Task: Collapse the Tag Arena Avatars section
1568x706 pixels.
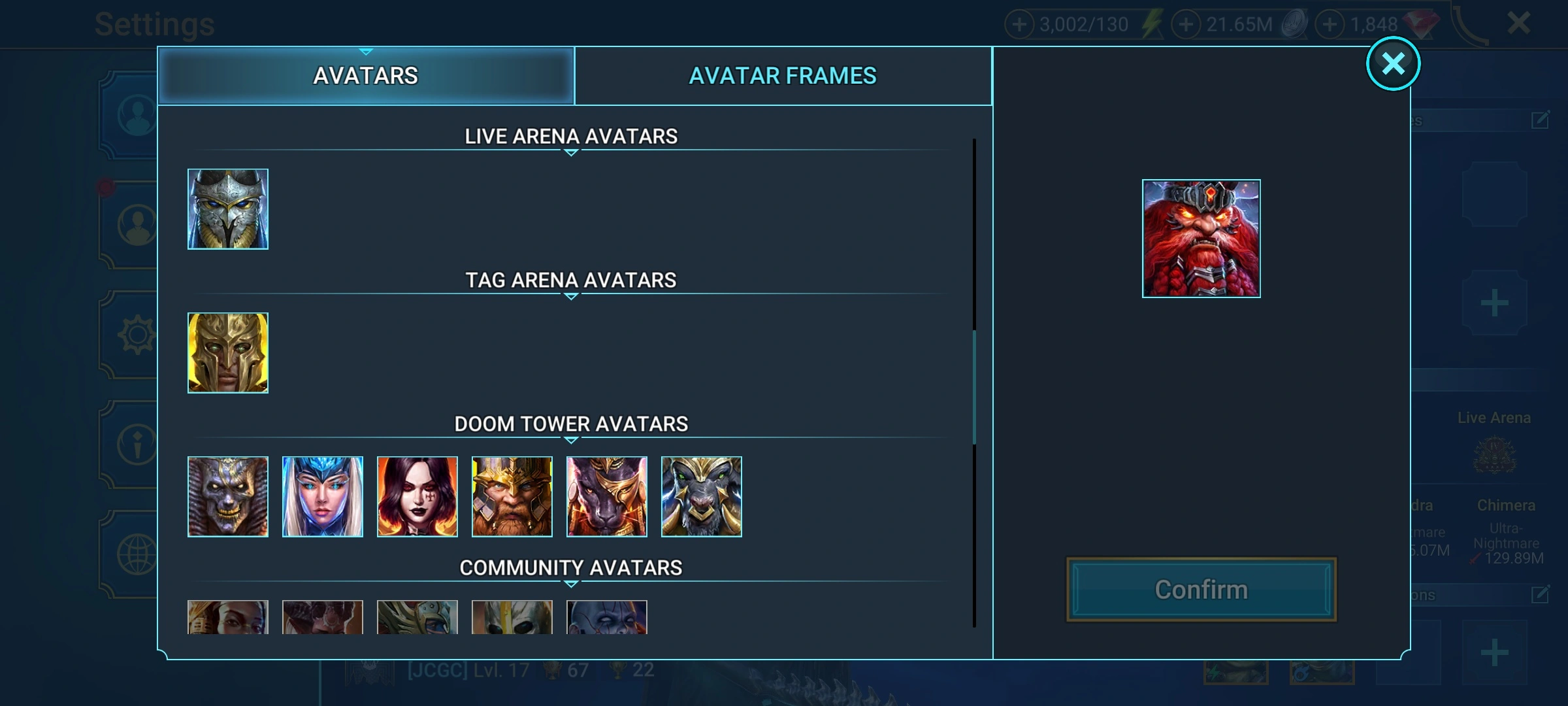Action: pos(570,281)
